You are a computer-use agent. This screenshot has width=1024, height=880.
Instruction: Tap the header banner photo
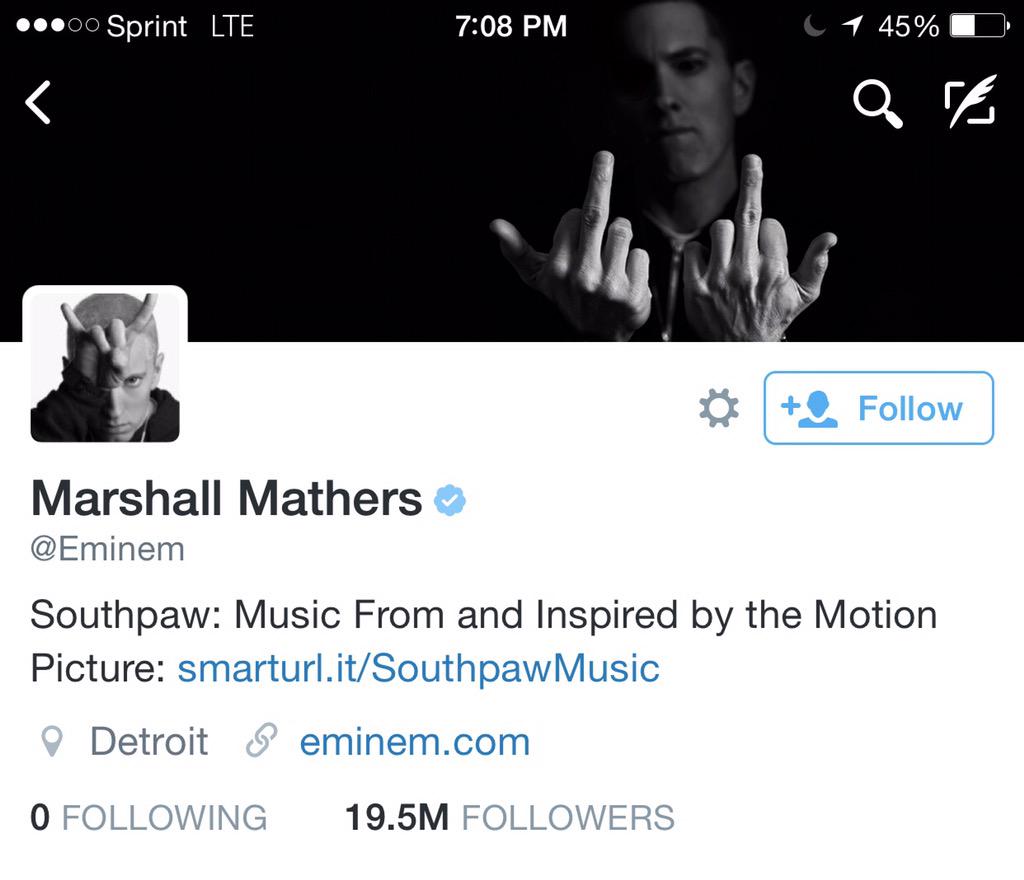tap(512, 196)
